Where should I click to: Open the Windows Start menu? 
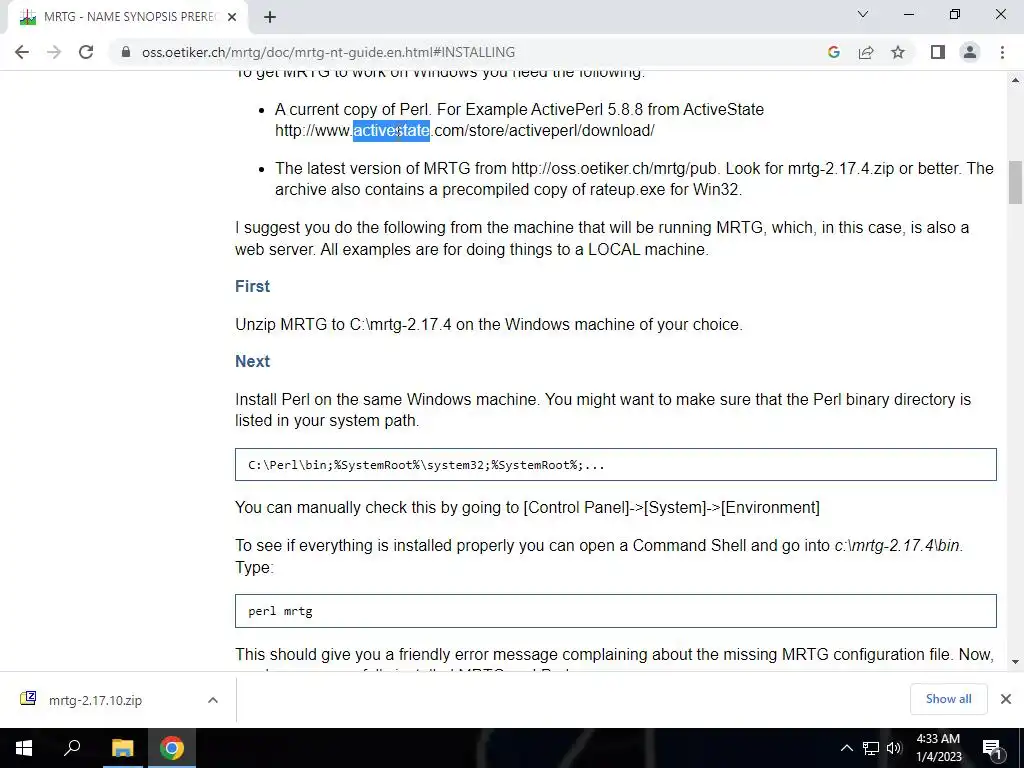click(24, 748)
